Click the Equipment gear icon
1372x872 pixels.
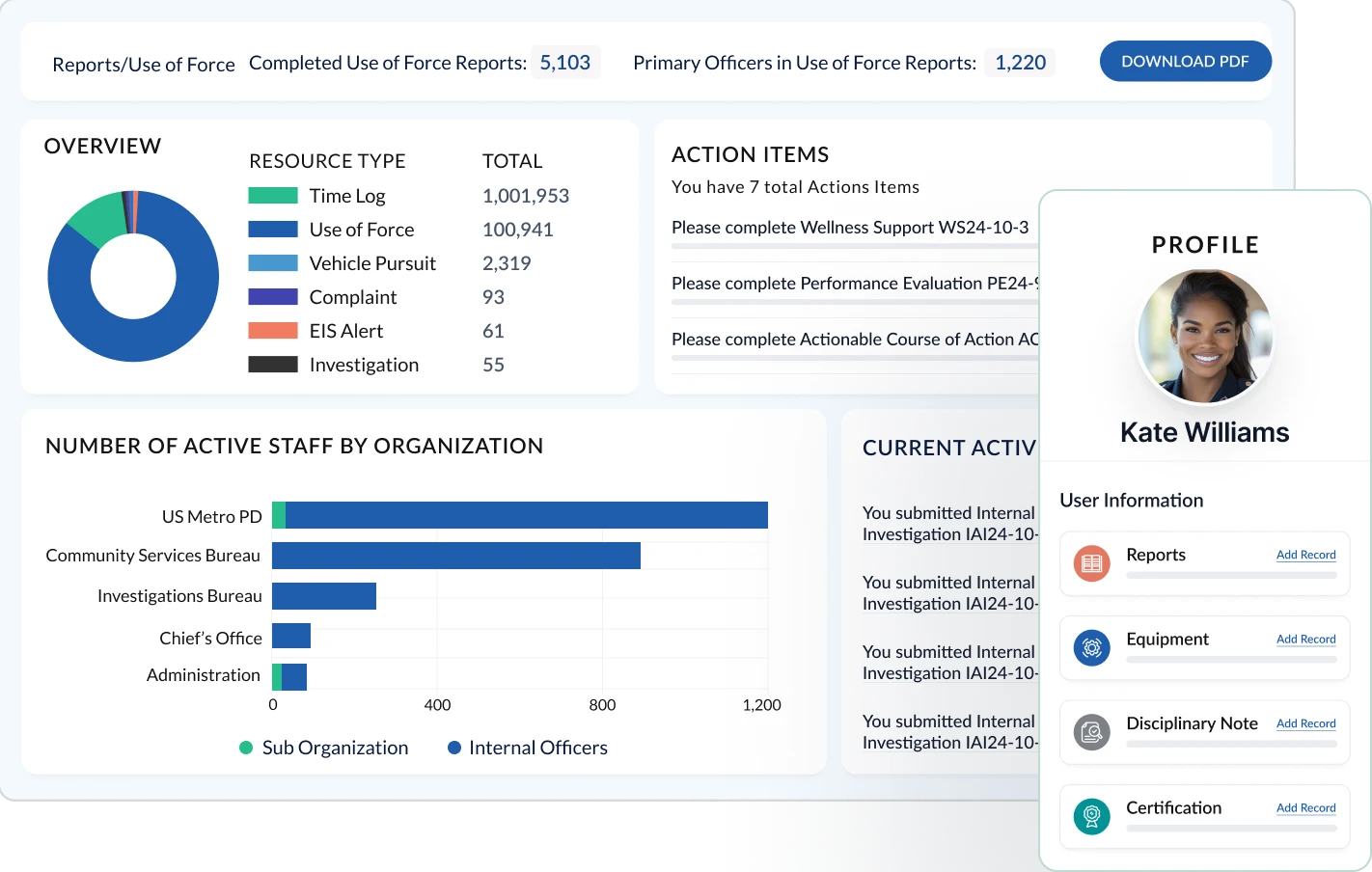[x=1091, y=648]
